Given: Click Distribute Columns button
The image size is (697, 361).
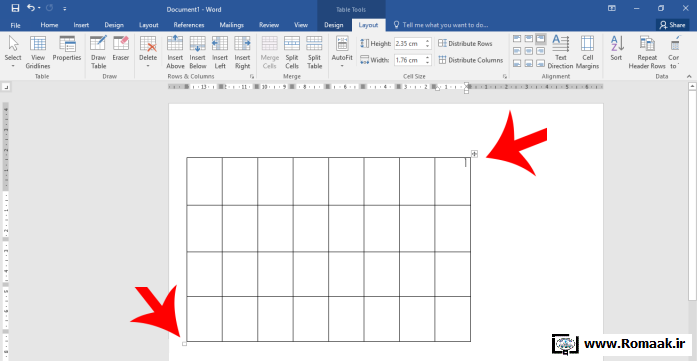Looking at the screenshot, I should (x=471, y=60).
